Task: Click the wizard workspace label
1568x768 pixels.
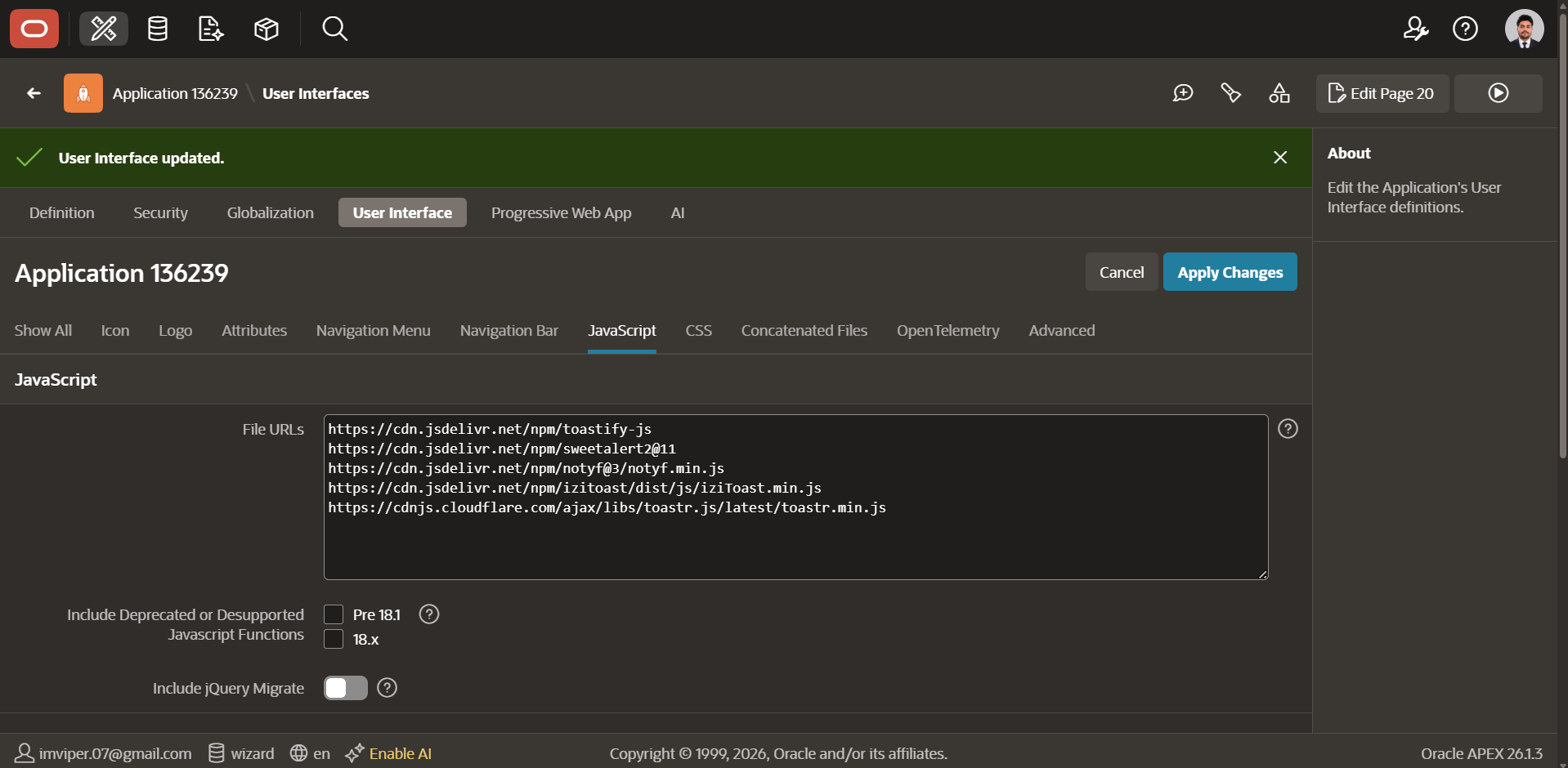Action: point(253,753)
